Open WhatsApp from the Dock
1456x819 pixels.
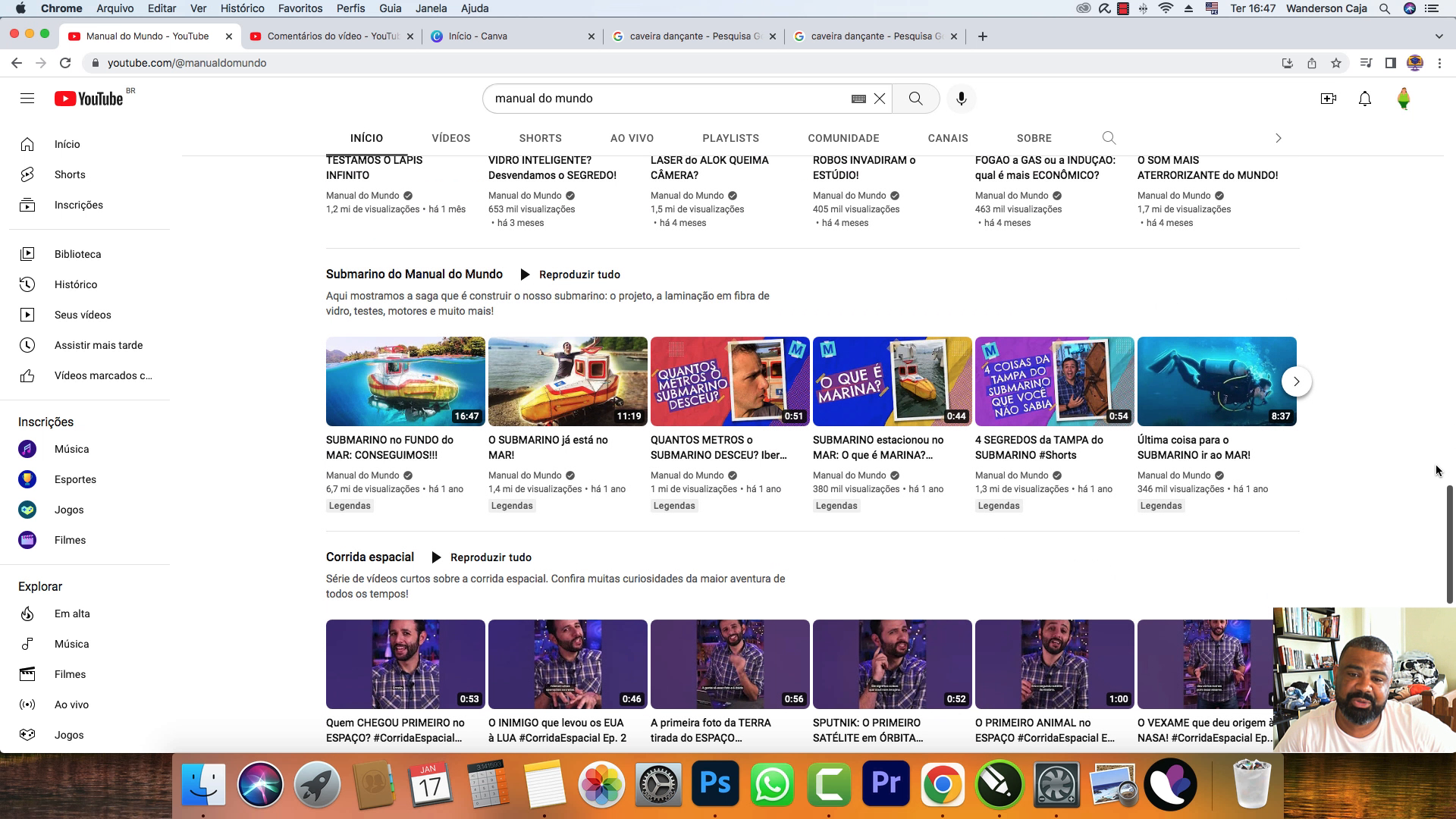tap(773, 783)
